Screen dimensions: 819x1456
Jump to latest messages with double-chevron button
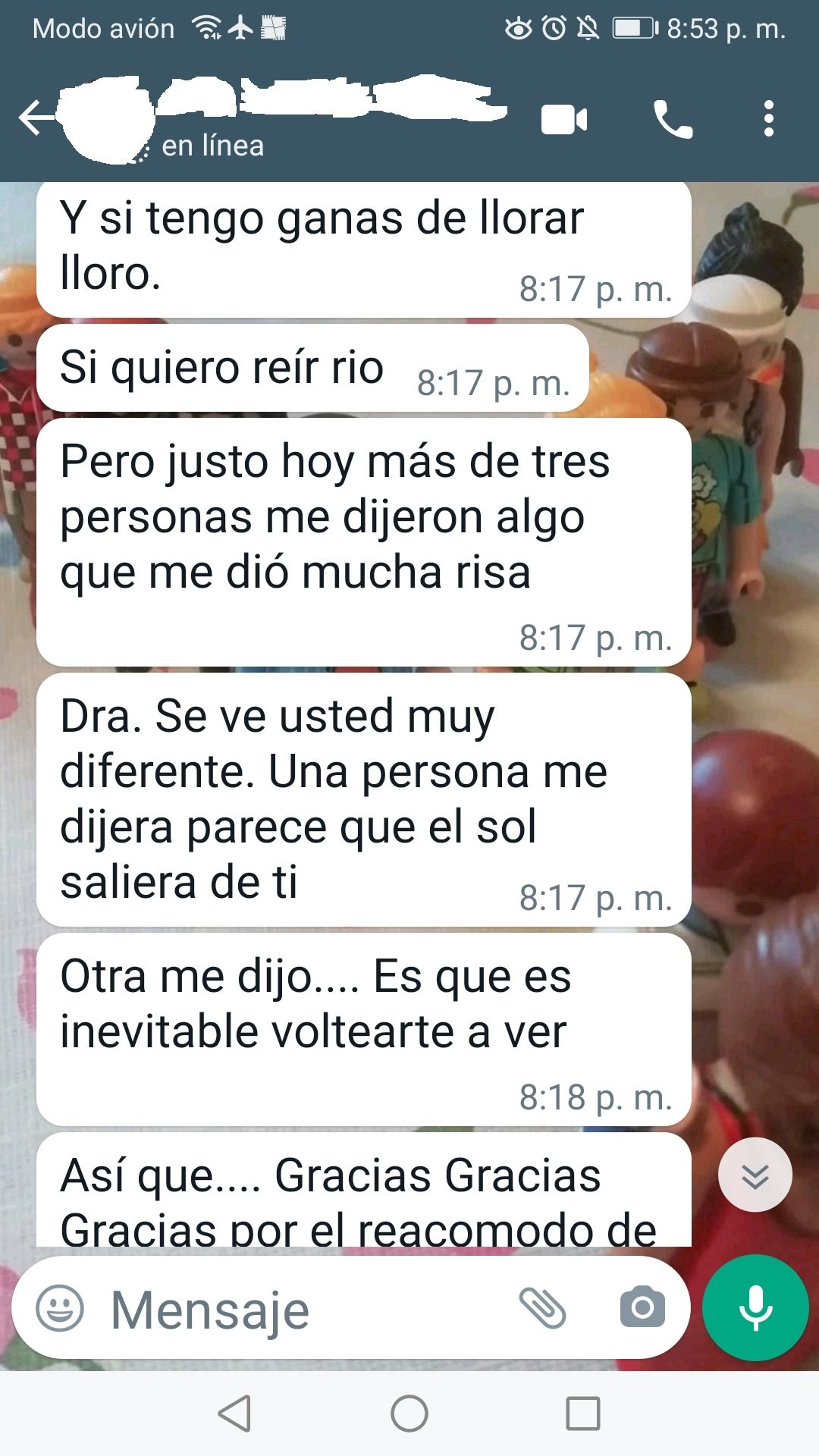click(755, 1175)
